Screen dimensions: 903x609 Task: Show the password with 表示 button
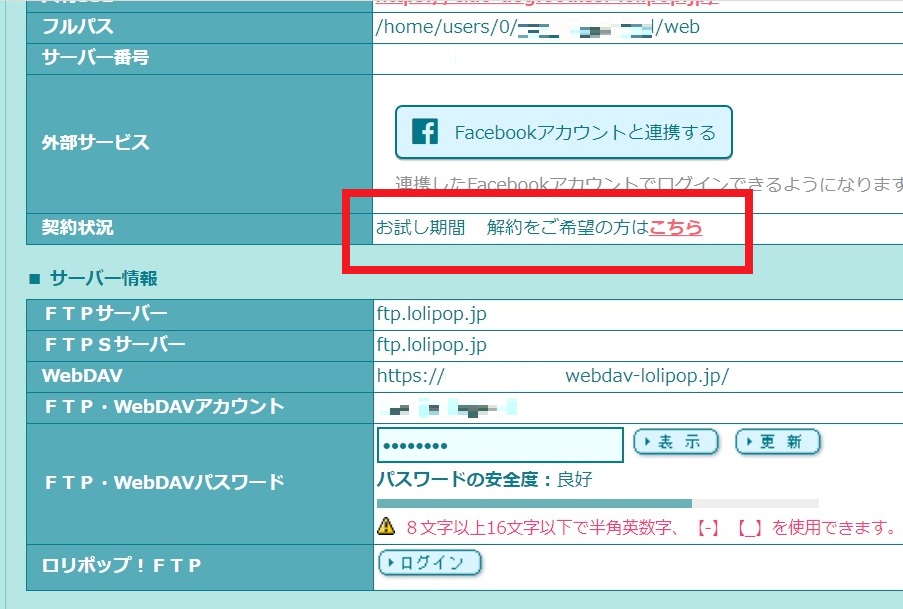point(677,443)
